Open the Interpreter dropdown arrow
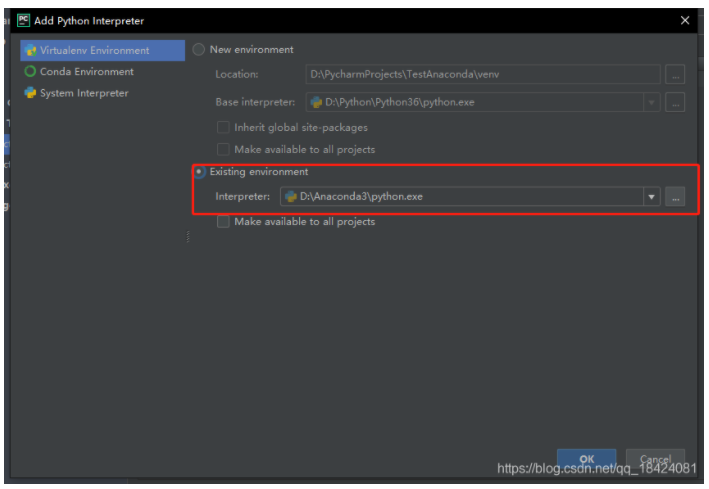 click(x=652, y=197)
